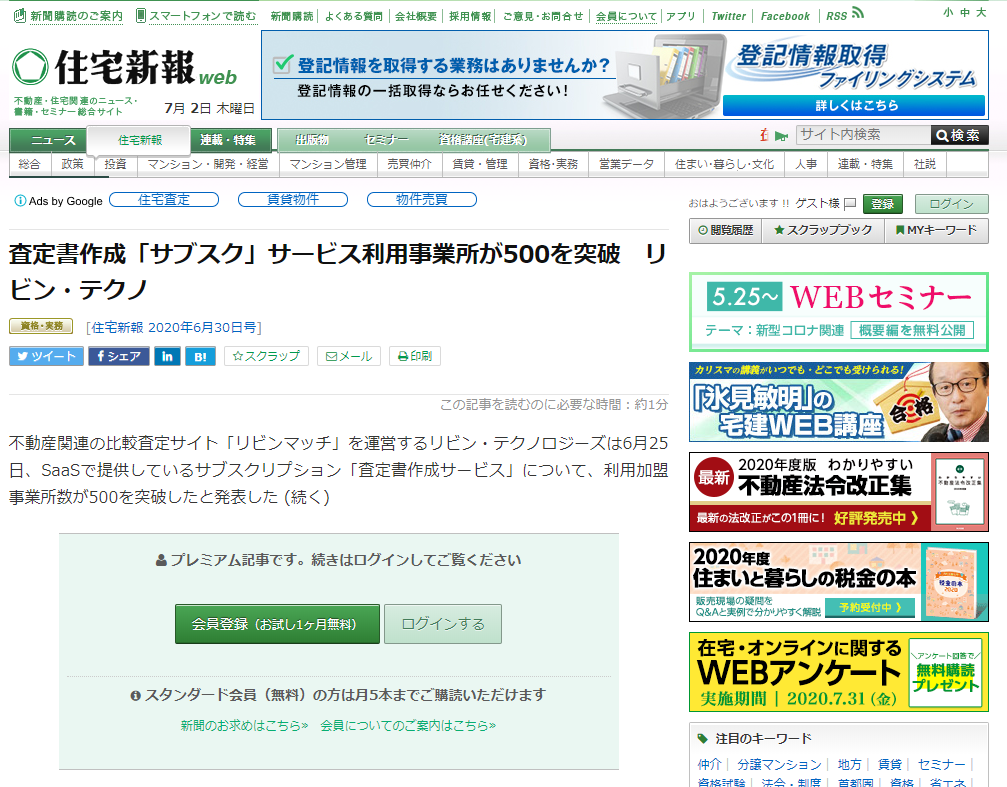Select the 投資 category
The height and width of the screenshot is (787, 1007).
pos(116,164)
